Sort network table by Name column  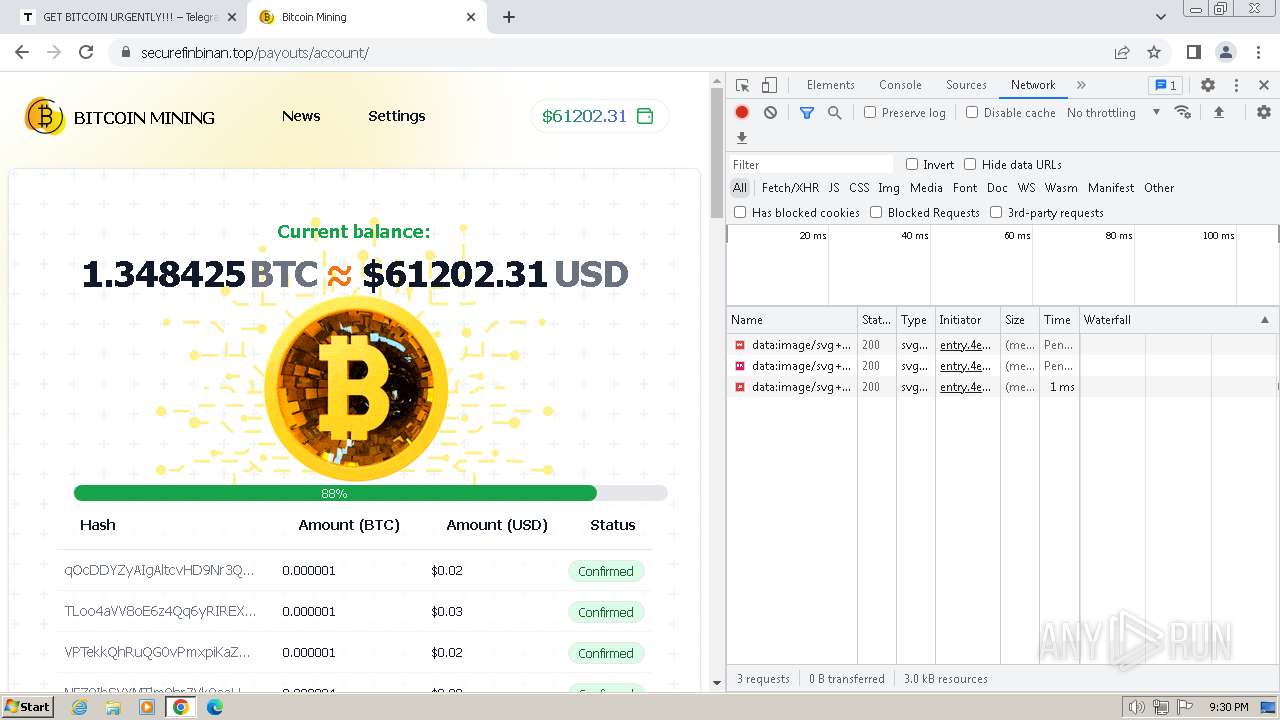pyautogui.click(x=791, y=320)
